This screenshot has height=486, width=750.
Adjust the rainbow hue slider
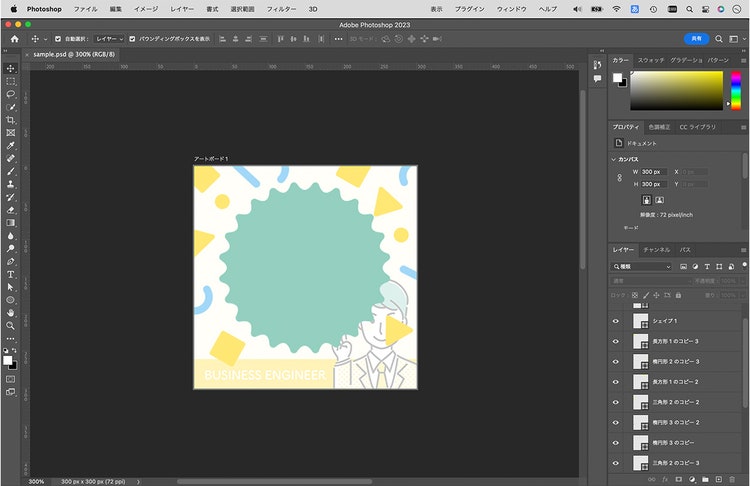(736, 90)
